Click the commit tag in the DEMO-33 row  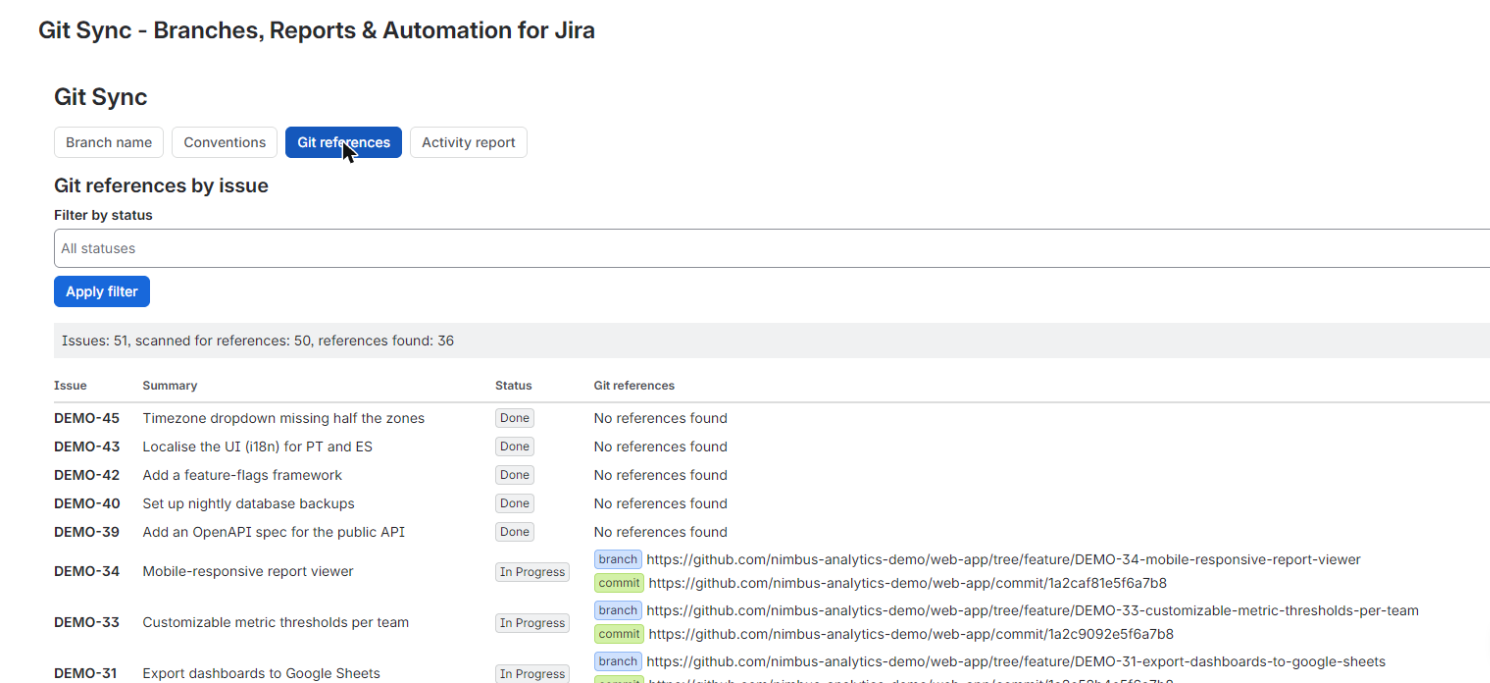tap(619, 634)
